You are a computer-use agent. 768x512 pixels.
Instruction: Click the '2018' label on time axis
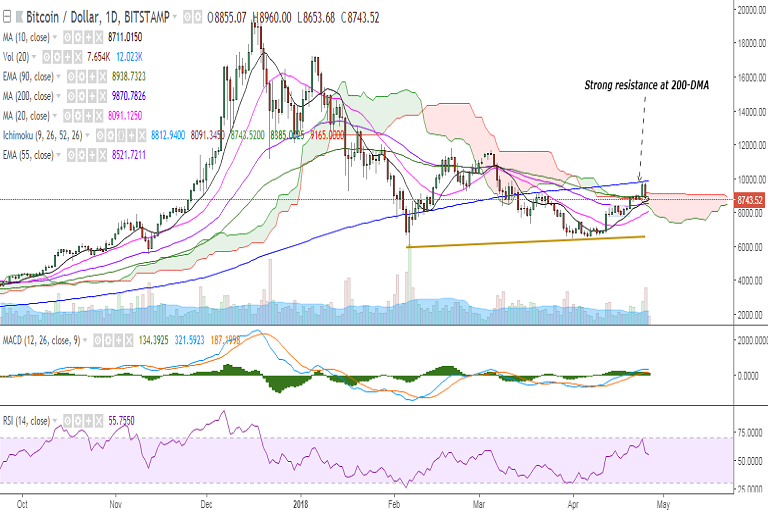[x=301, y=504]
